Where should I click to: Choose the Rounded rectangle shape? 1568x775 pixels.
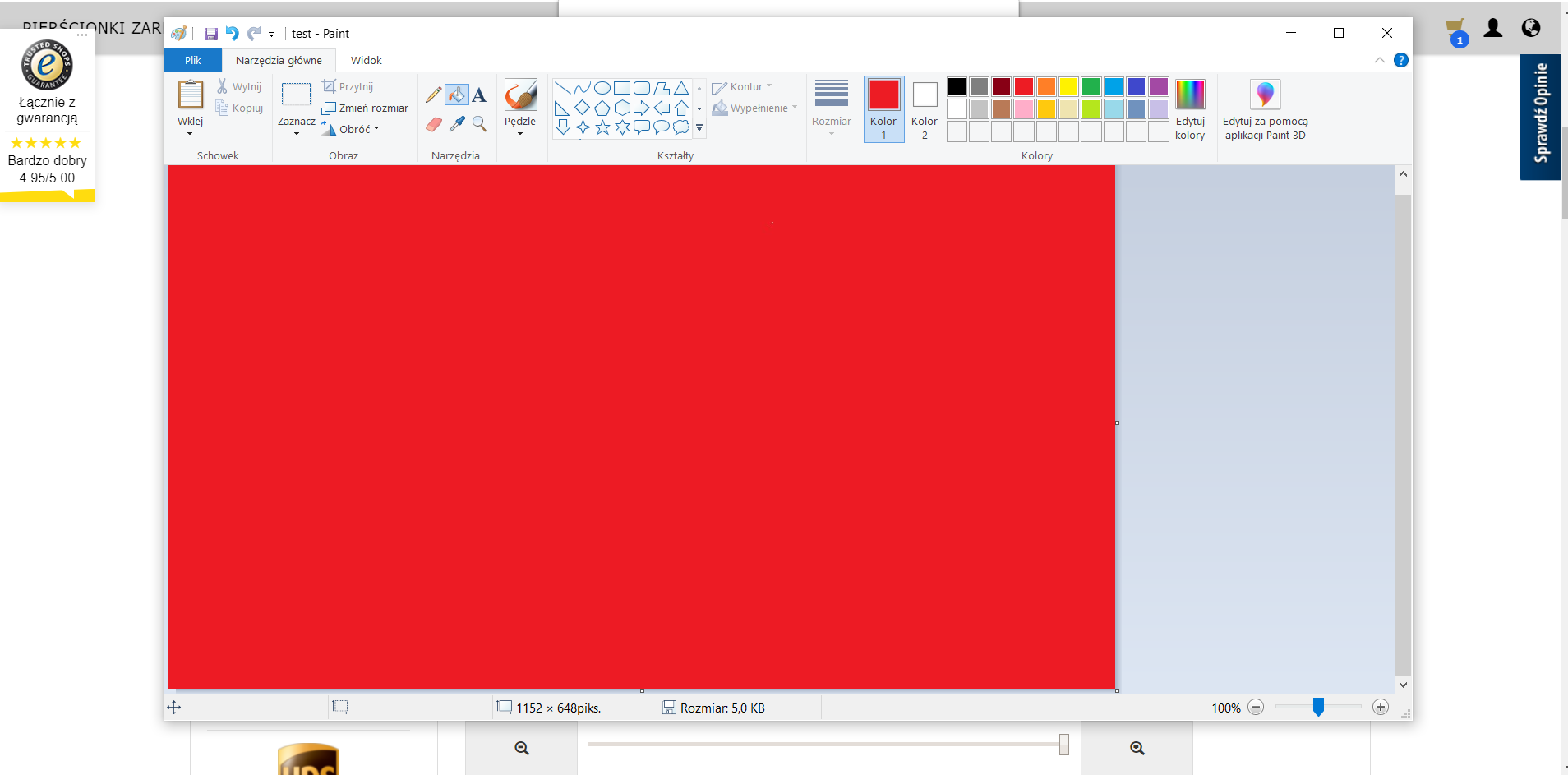[642, 88]
